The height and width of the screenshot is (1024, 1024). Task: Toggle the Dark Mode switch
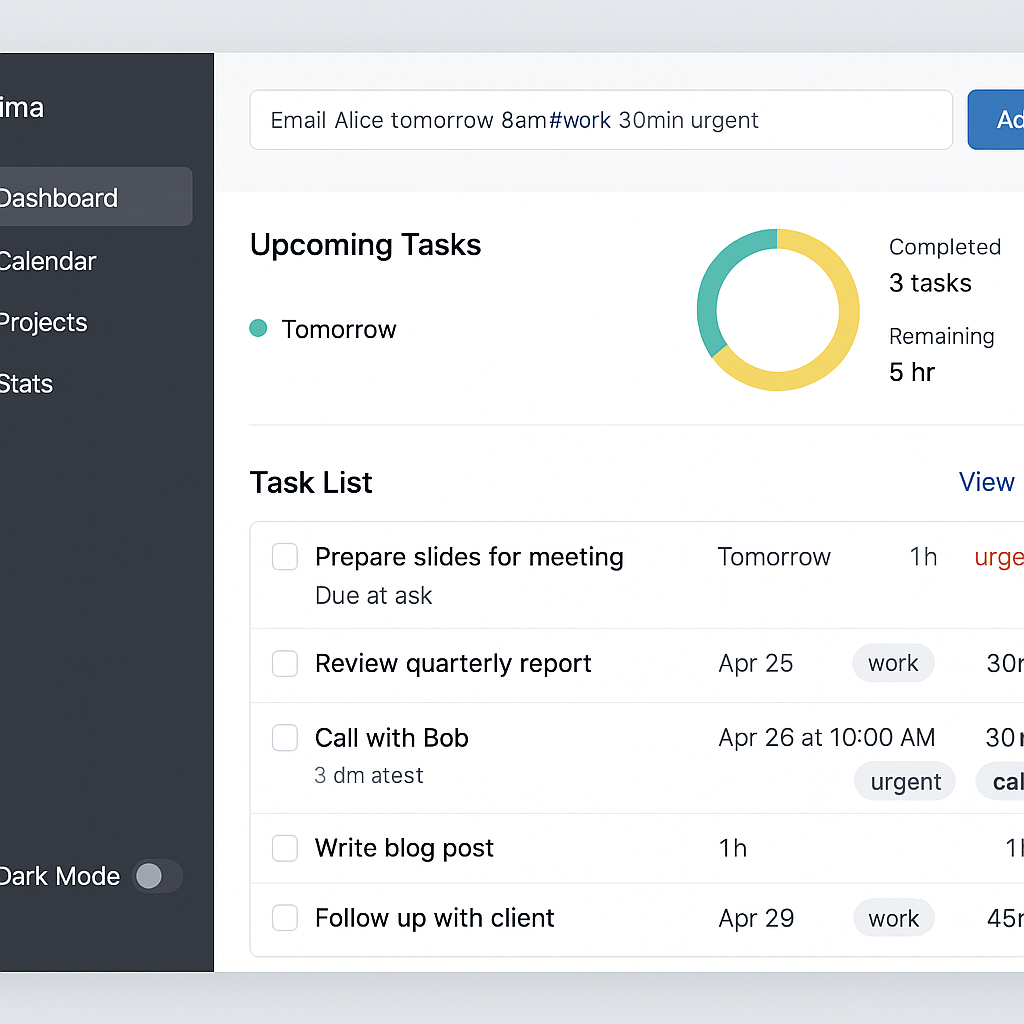(158, 876)
